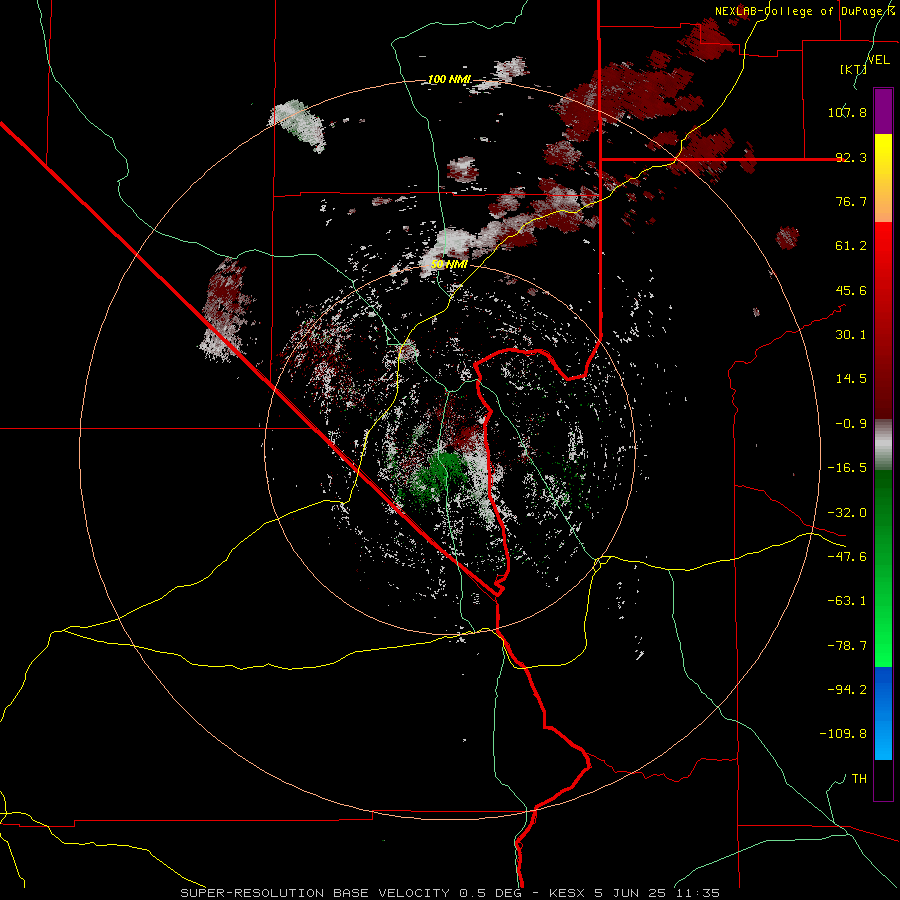Select the -94.2 scale value
Viewport: 900px width, 900px height.
tap(847, 690)
